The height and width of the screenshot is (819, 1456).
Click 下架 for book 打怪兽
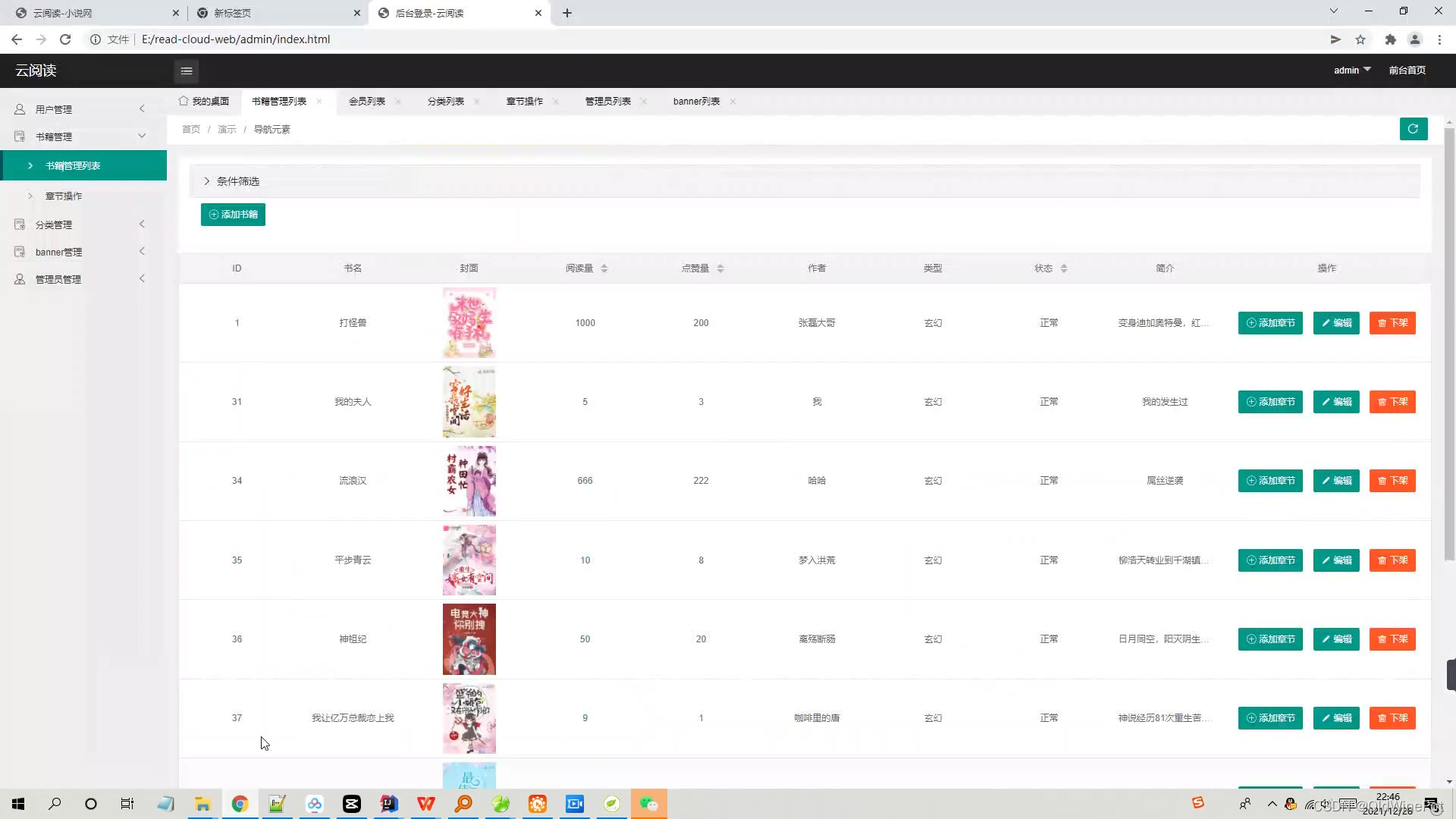(x=1392, y=323)
